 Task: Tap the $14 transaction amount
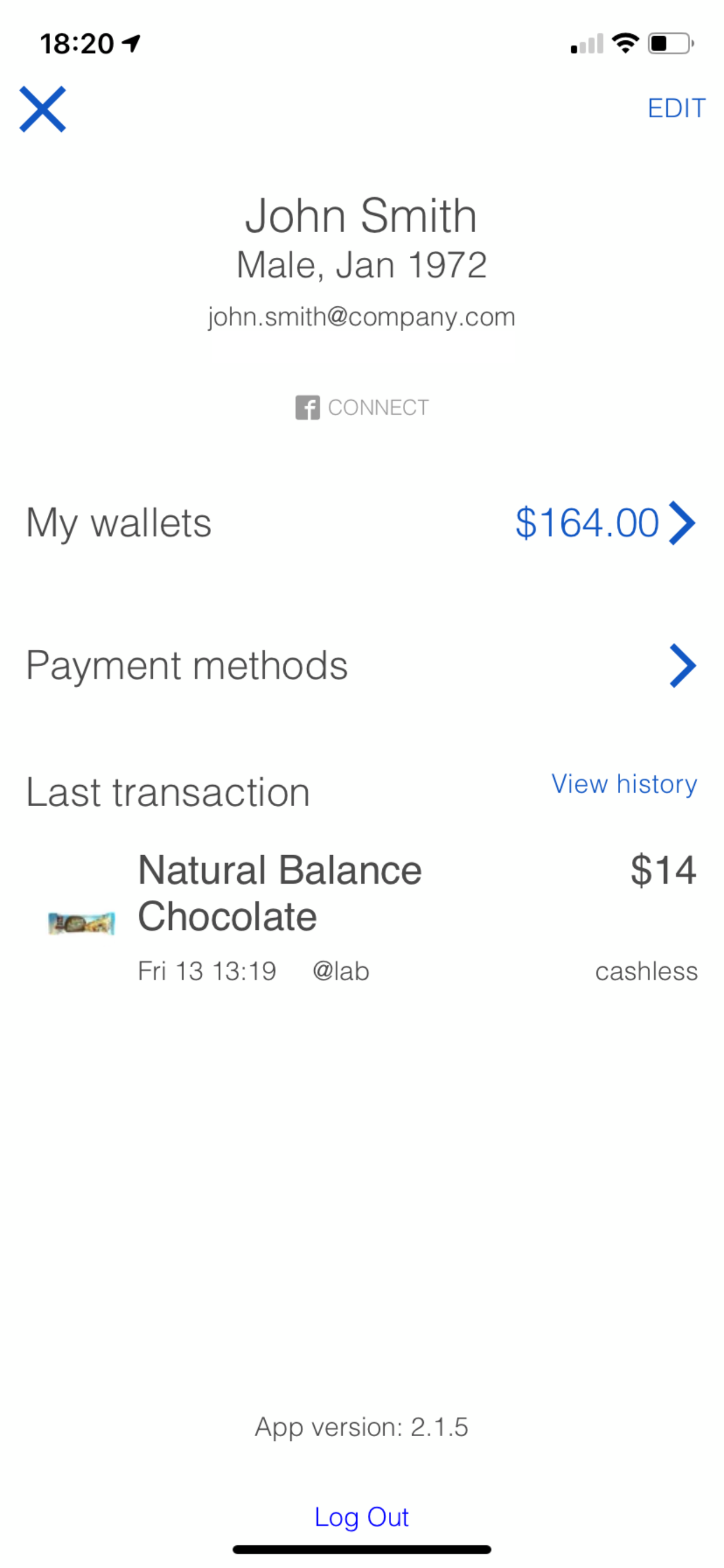point(663,869)
